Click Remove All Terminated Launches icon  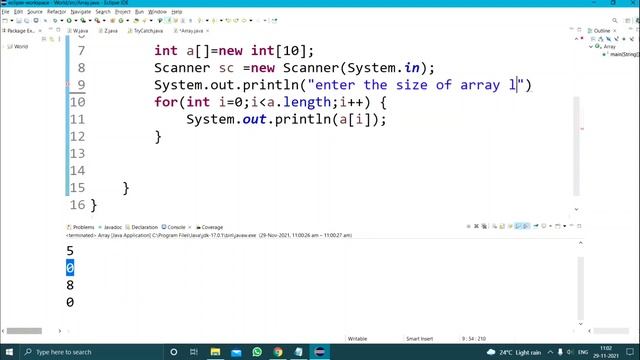[x=484, y=226]
